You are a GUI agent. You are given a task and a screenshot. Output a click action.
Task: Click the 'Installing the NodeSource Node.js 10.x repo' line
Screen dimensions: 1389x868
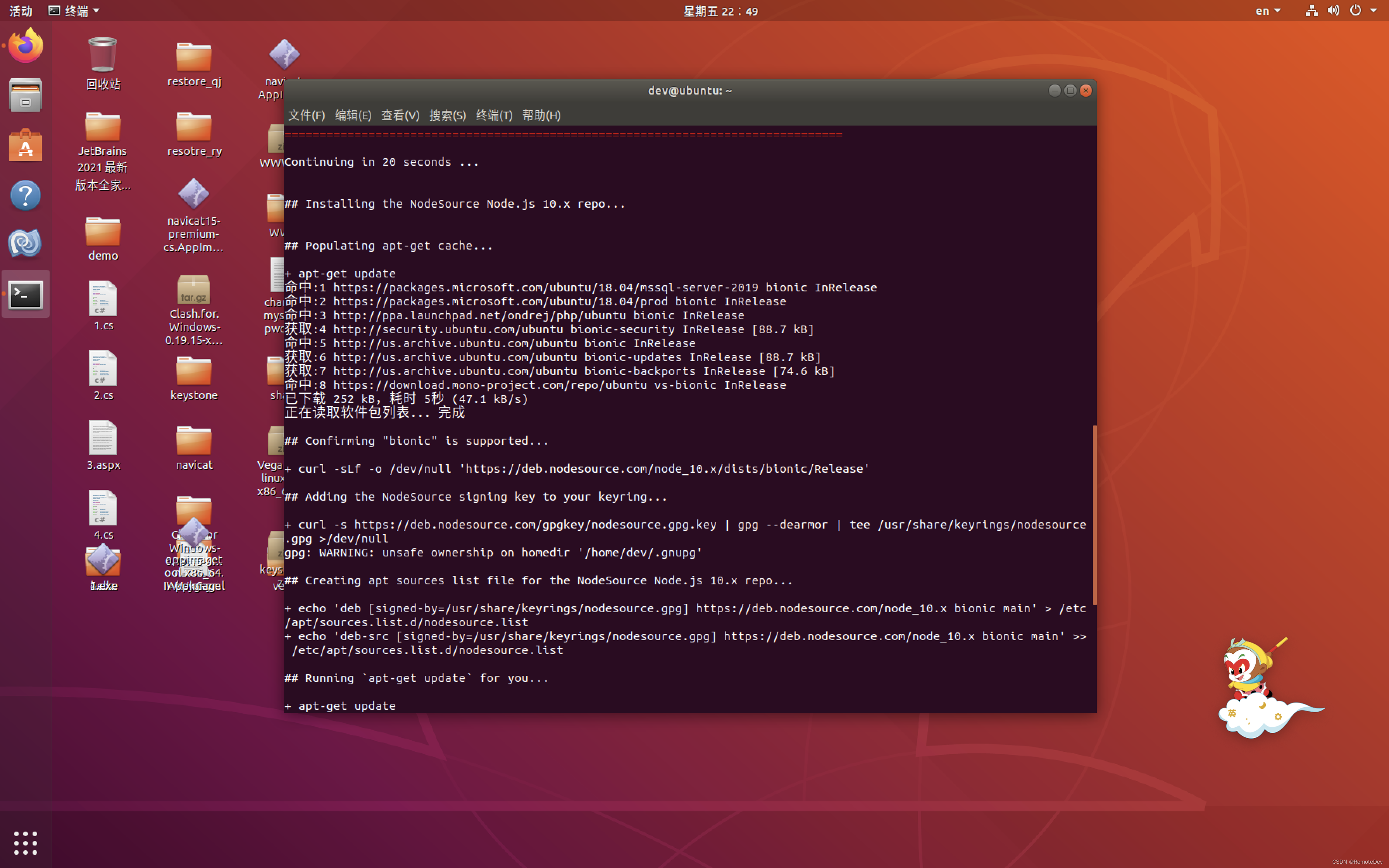coord(455,204)
